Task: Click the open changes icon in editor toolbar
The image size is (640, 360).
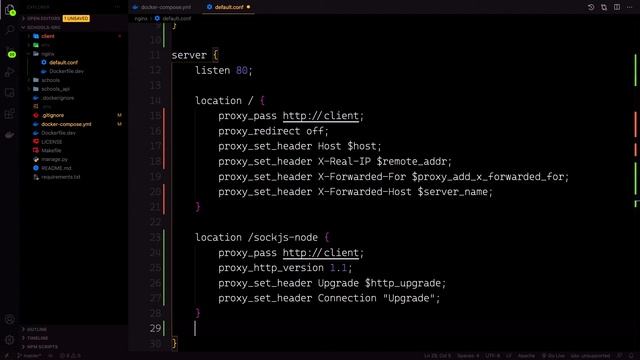Action: point(604,7)
